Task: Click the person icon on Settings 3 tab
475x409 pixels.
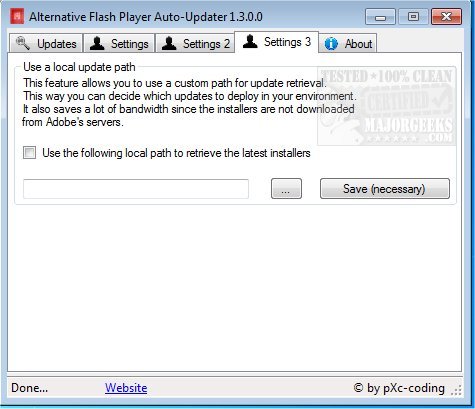Action: [x=250, y=41]
